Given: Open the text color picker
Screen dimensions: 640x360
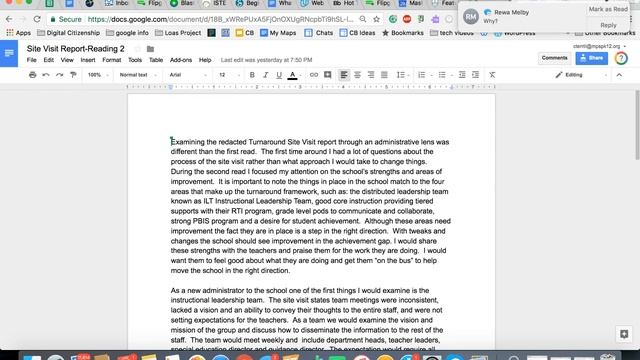Looking at the screenshot, I should coord(293,75).
